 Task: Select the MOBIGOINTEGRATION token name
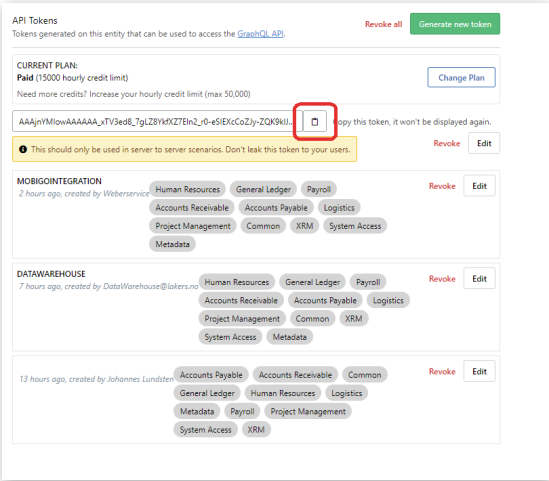(x=59, y=181)
